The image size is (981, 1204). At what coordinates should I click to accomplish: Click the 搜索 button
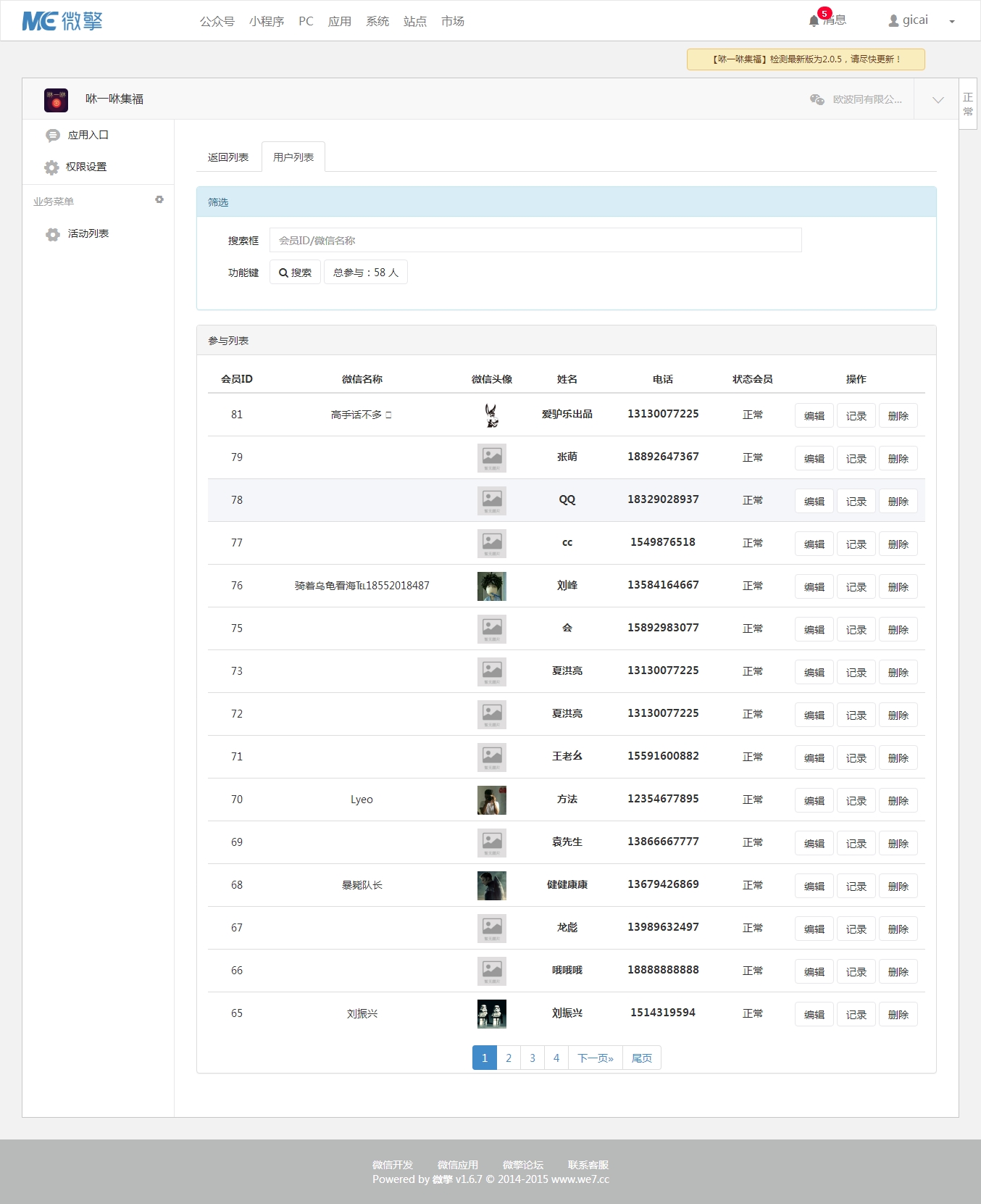point(295,273)
